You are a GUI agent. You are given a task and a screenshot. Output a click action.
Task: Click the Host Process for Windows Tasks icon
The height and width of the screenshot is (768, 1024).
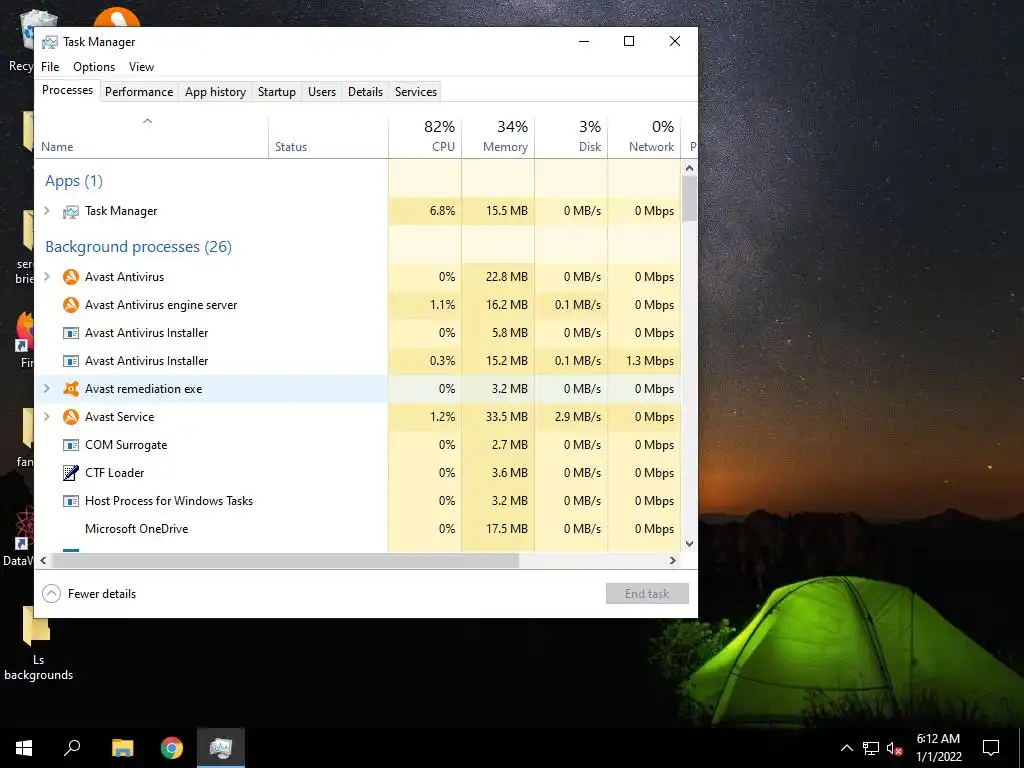(71, 502)
